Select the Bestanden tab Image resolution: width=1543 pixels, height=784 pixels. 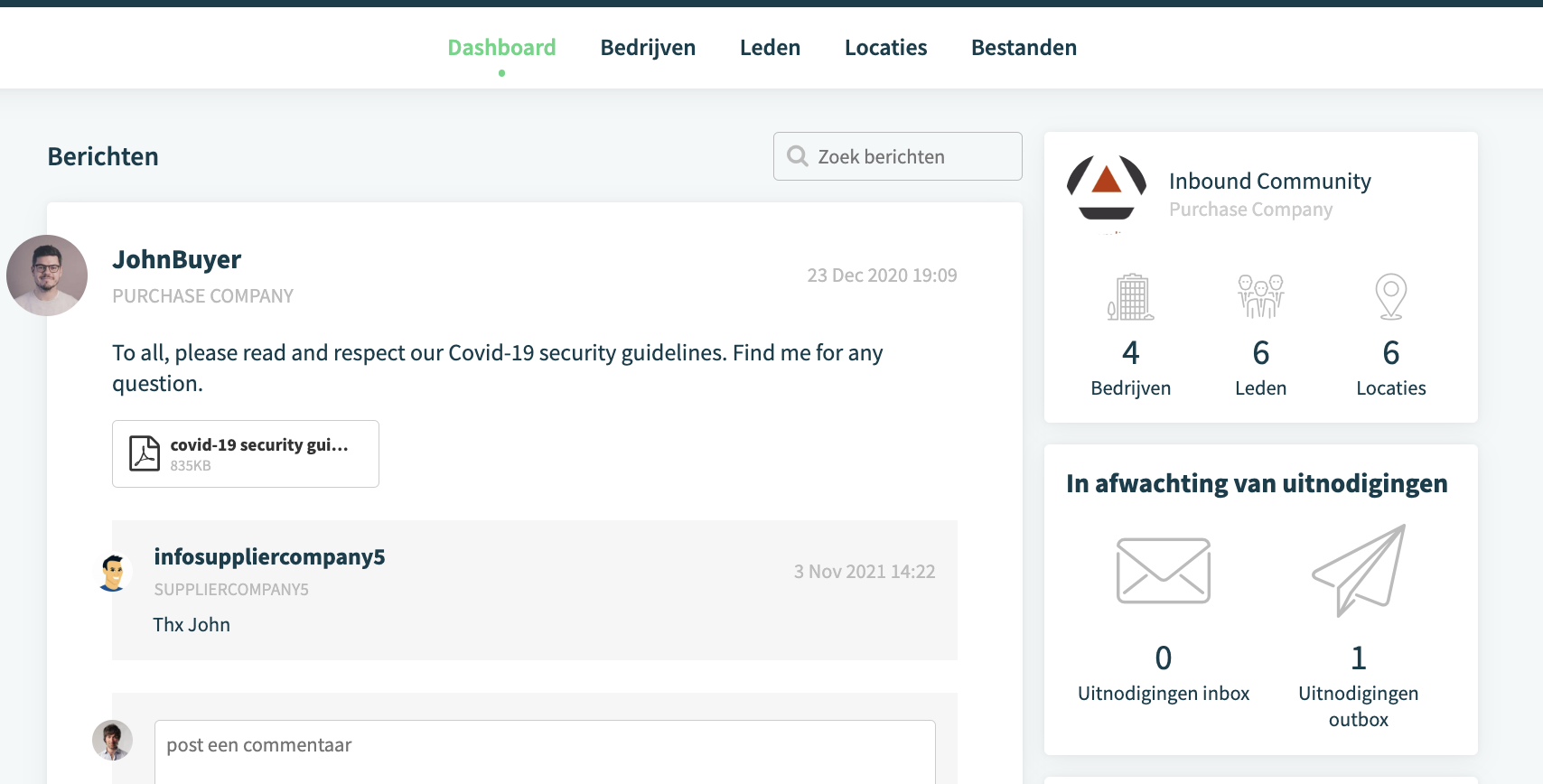[x=1024, y=48]
